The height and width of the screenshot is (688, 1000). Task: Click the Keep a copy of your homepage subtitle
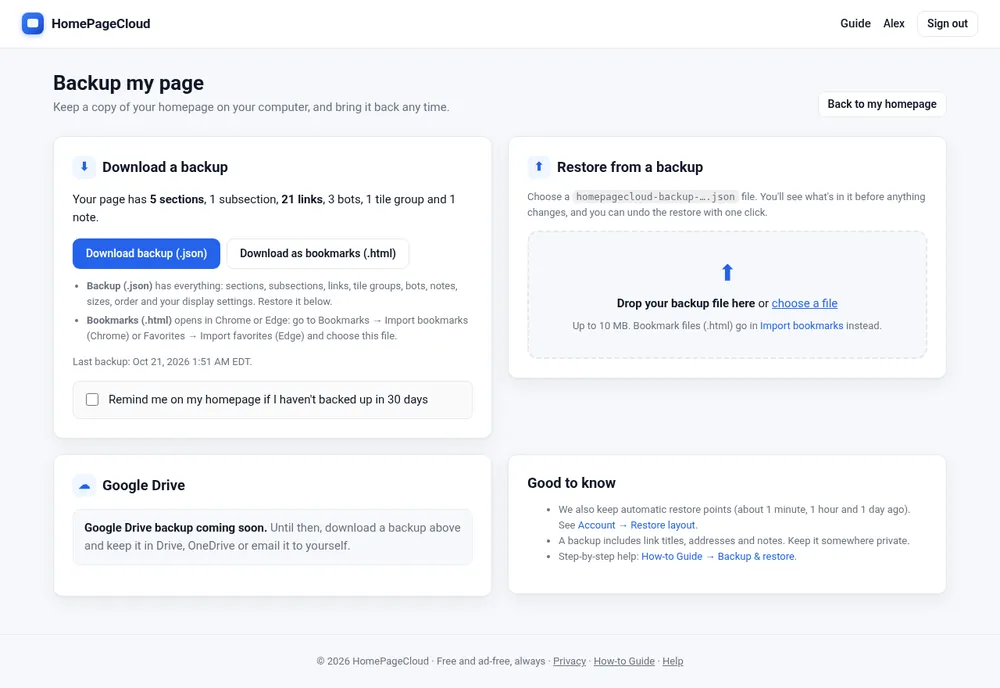pyautogui.click(x=251, y=107)
